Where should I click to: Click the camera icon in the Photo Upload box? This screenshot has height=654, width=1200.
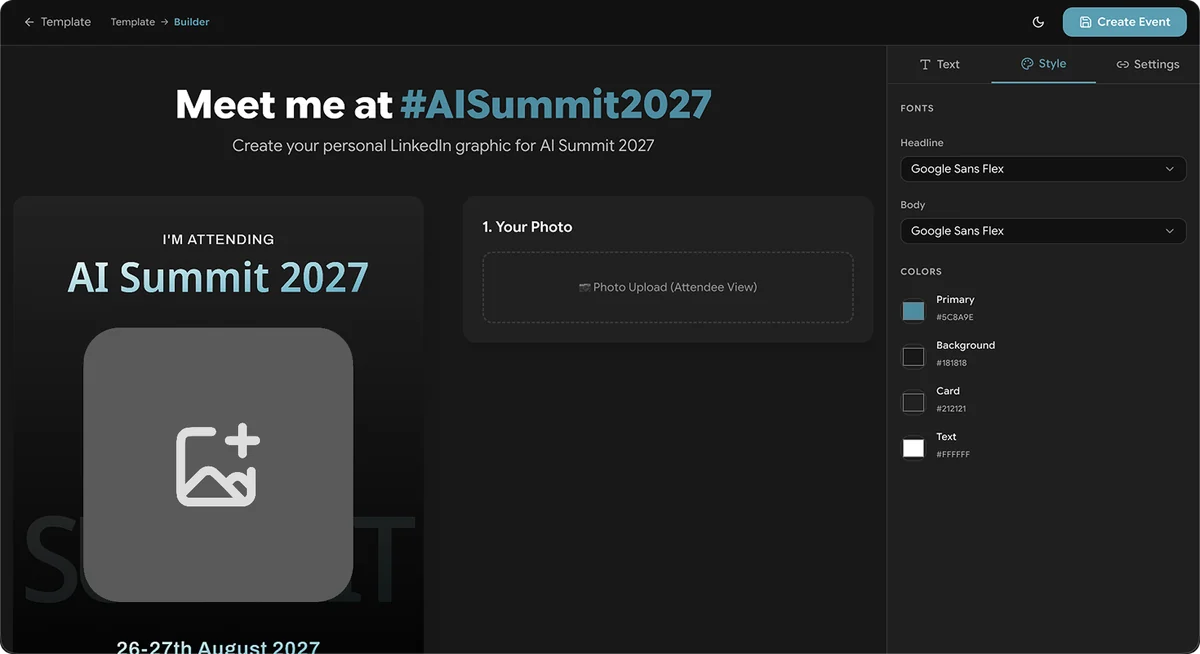(x=585, y=287)
